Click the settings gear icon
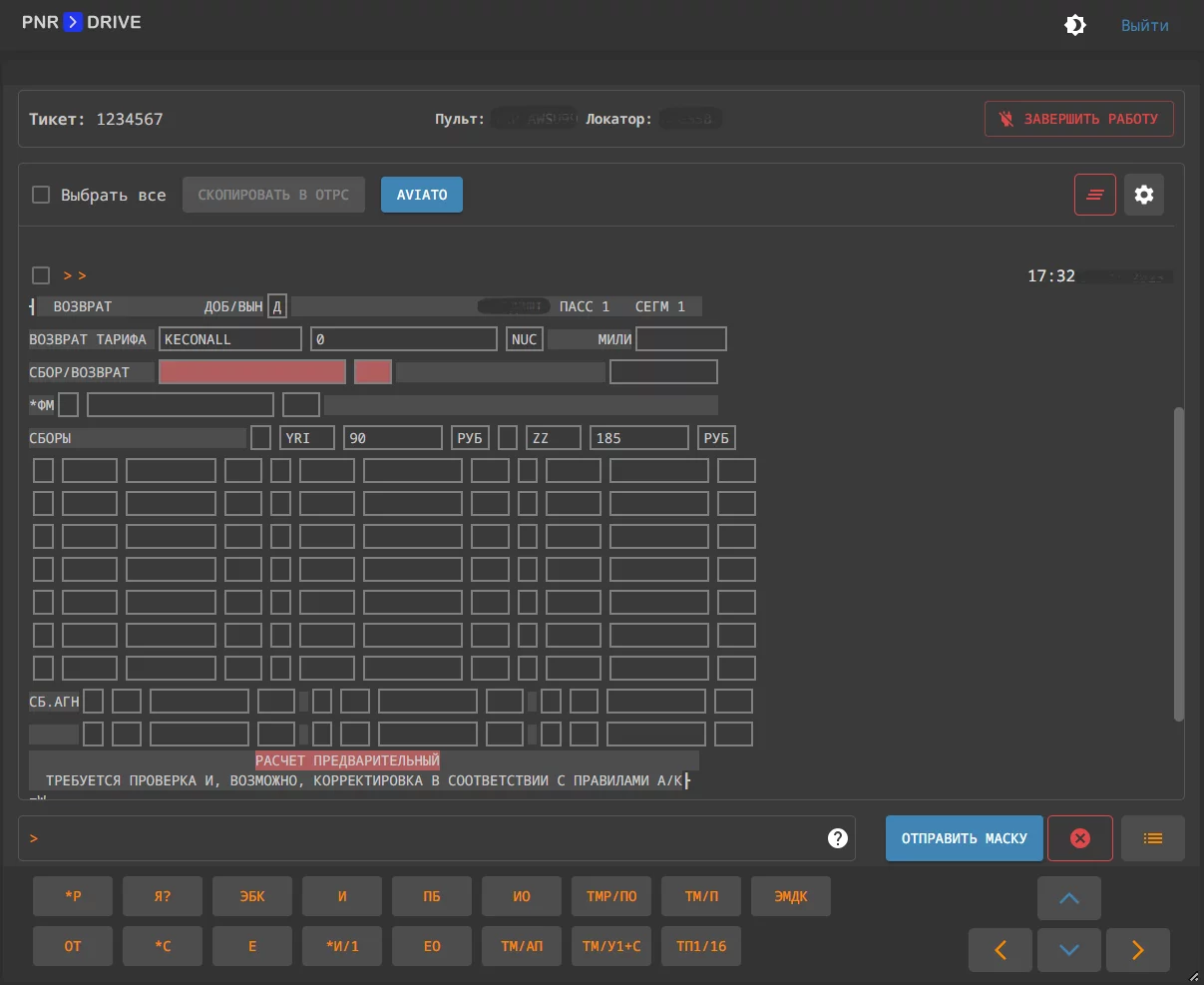This screenshot has width=1204, height=985. (x=1143, y=195)
